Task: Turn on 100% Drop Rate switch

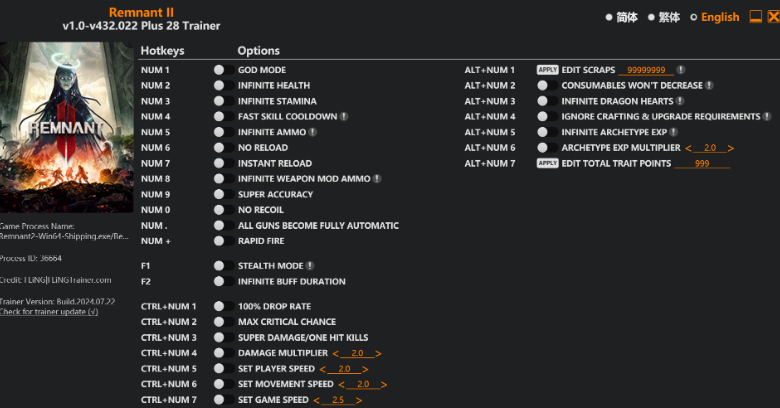Action: tap(223, 306)
